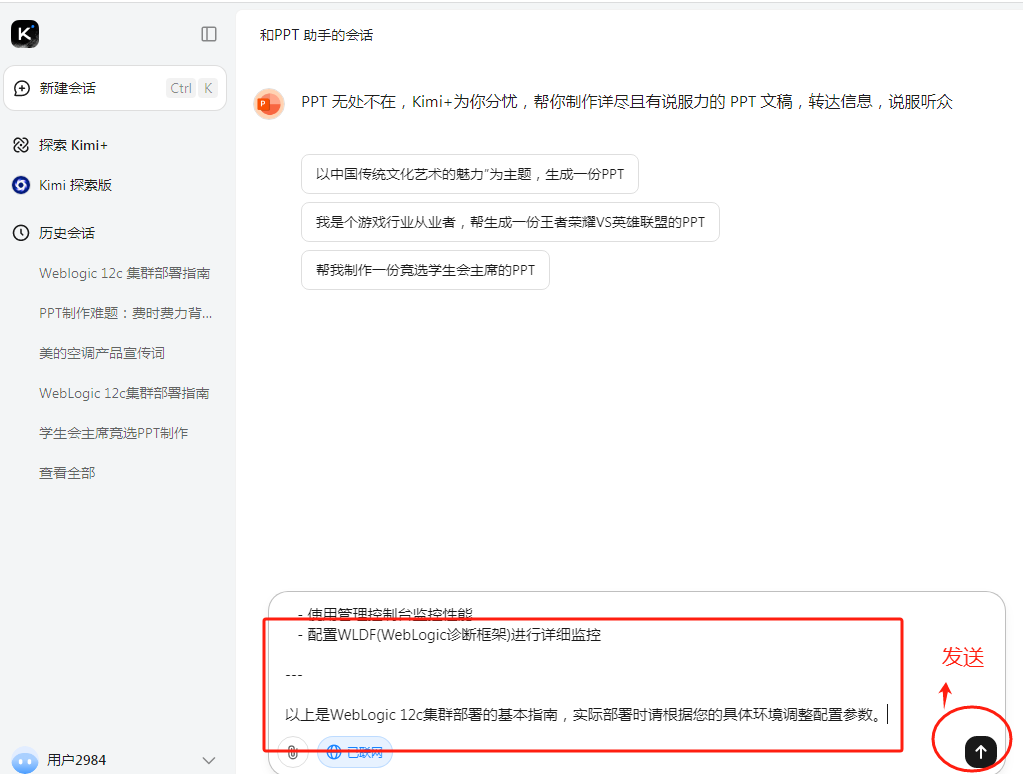Click the 探索 Kimi+ link icon

pos(21,145)
